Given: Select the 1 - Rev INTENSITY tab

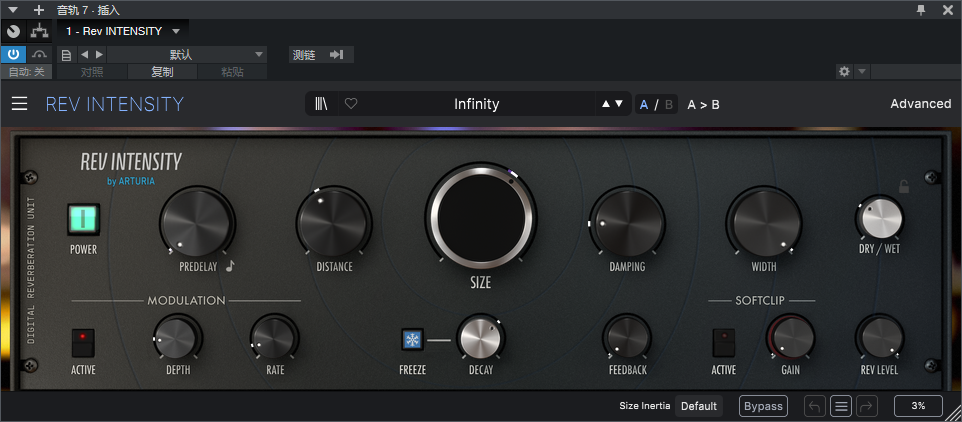Looking at the screenshot, I should click(x=114, y=31).
